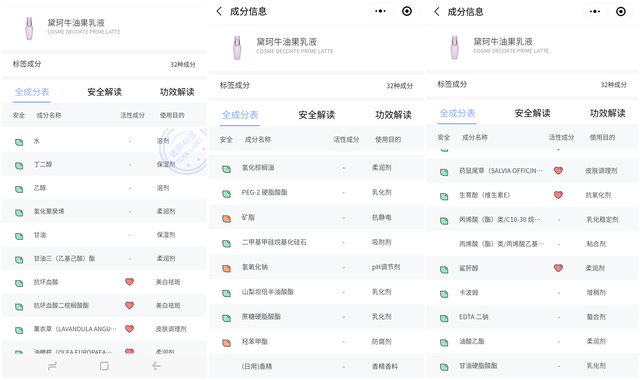Tap 成分信息 header title in middle screen
The width and height of the screenshot is (640, 380).
pyautogui.click(x=248, y=11)
